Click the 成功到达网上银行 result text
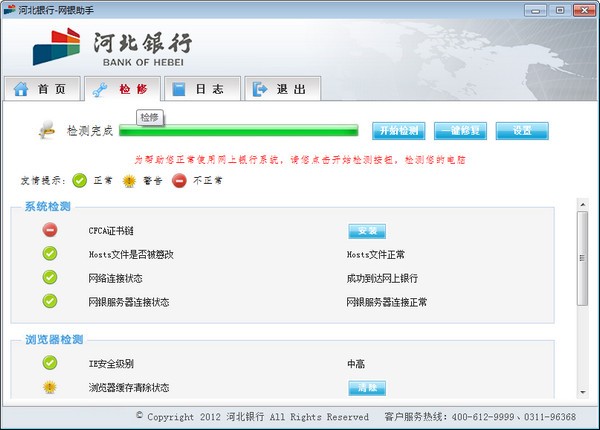 click(x=382, y=278)
